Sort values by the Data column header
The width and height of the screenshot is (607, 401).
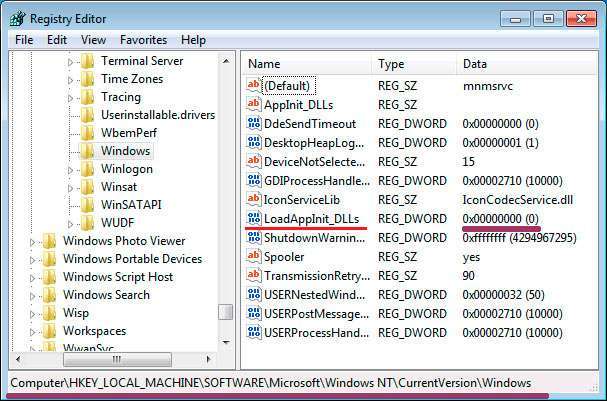coord(527,64)
